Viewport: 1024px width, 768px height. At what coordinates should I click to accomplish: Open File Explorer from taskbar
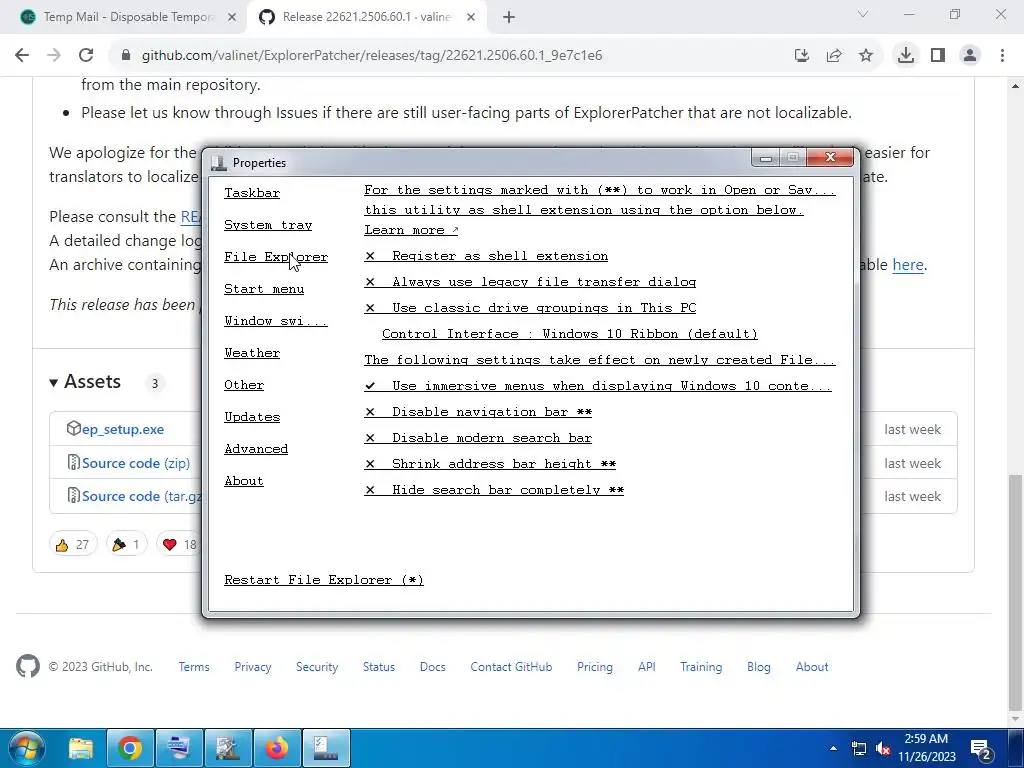pos(81,748)
